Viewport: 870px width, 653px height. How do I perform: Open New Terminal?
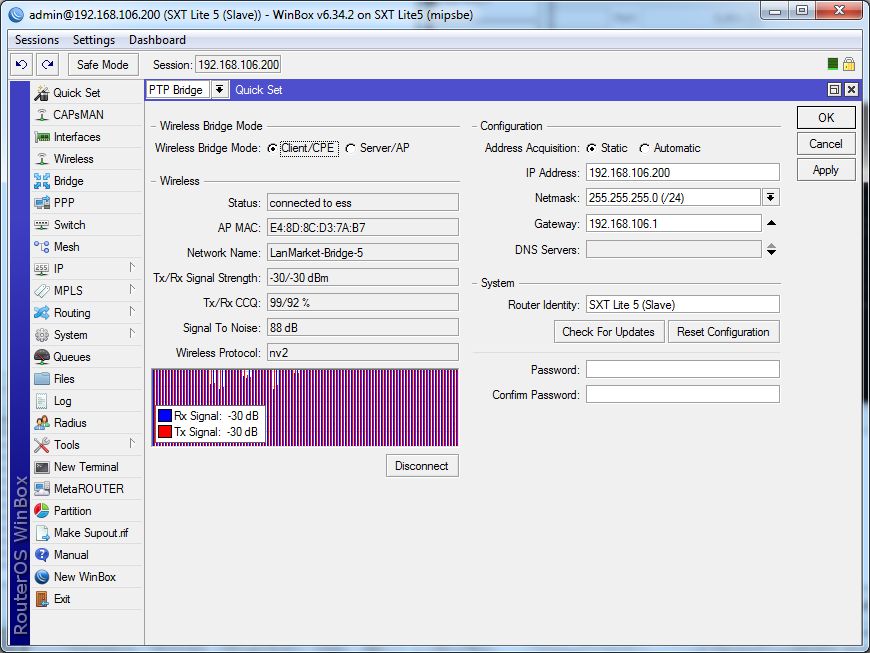click(x=87, y=467)
